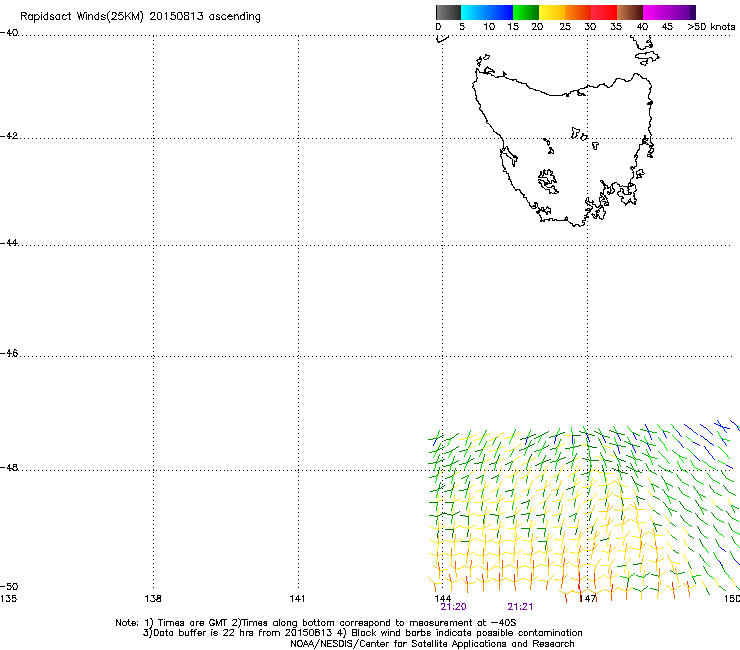Click the latitude label -48
The width and height of the screenshot is (740, 650).
pyautogui.click(x=9, y=468)
